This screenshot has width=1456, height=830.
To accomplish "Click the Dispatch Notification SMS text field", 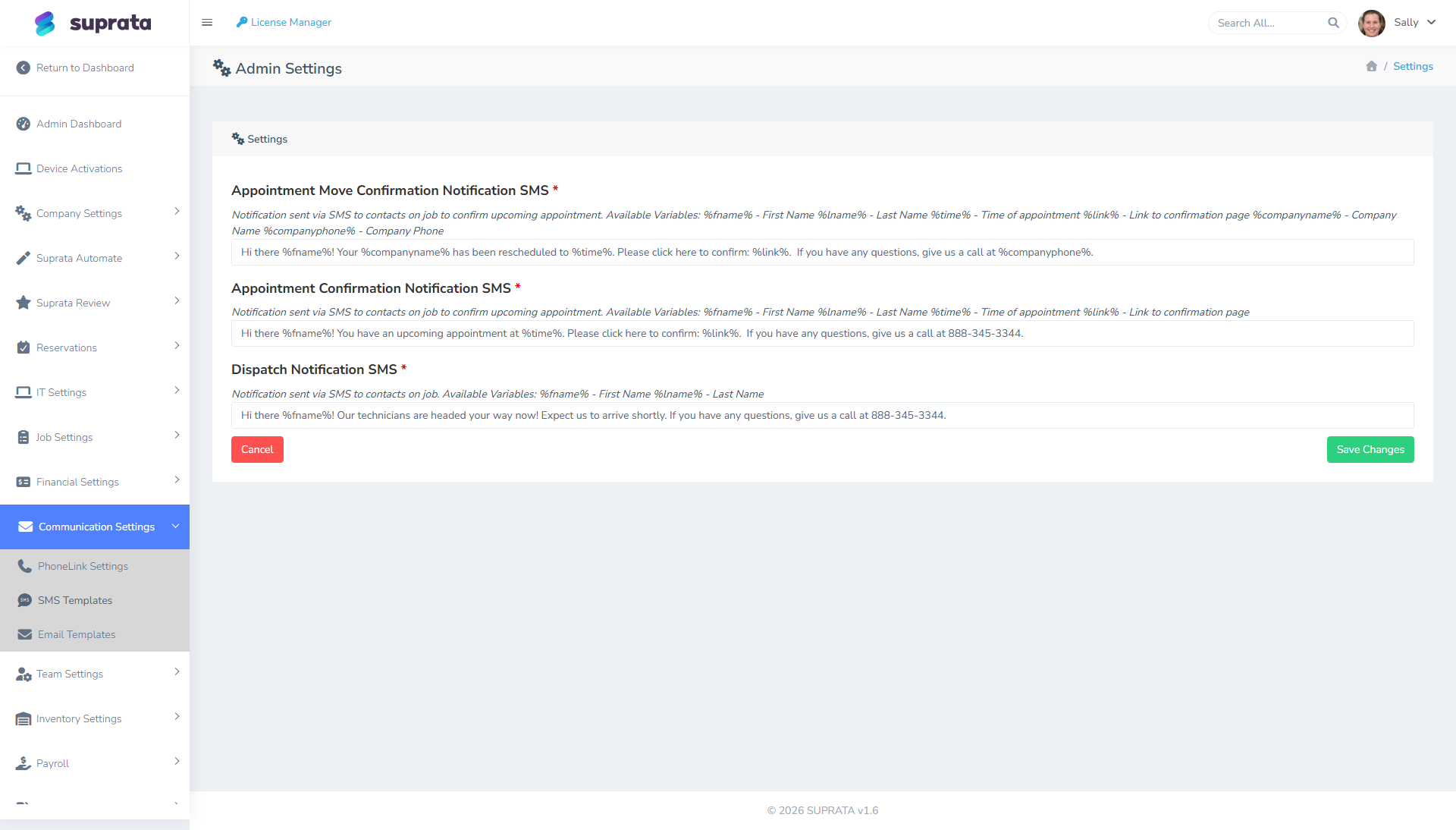I will click(x=822, y=416).
